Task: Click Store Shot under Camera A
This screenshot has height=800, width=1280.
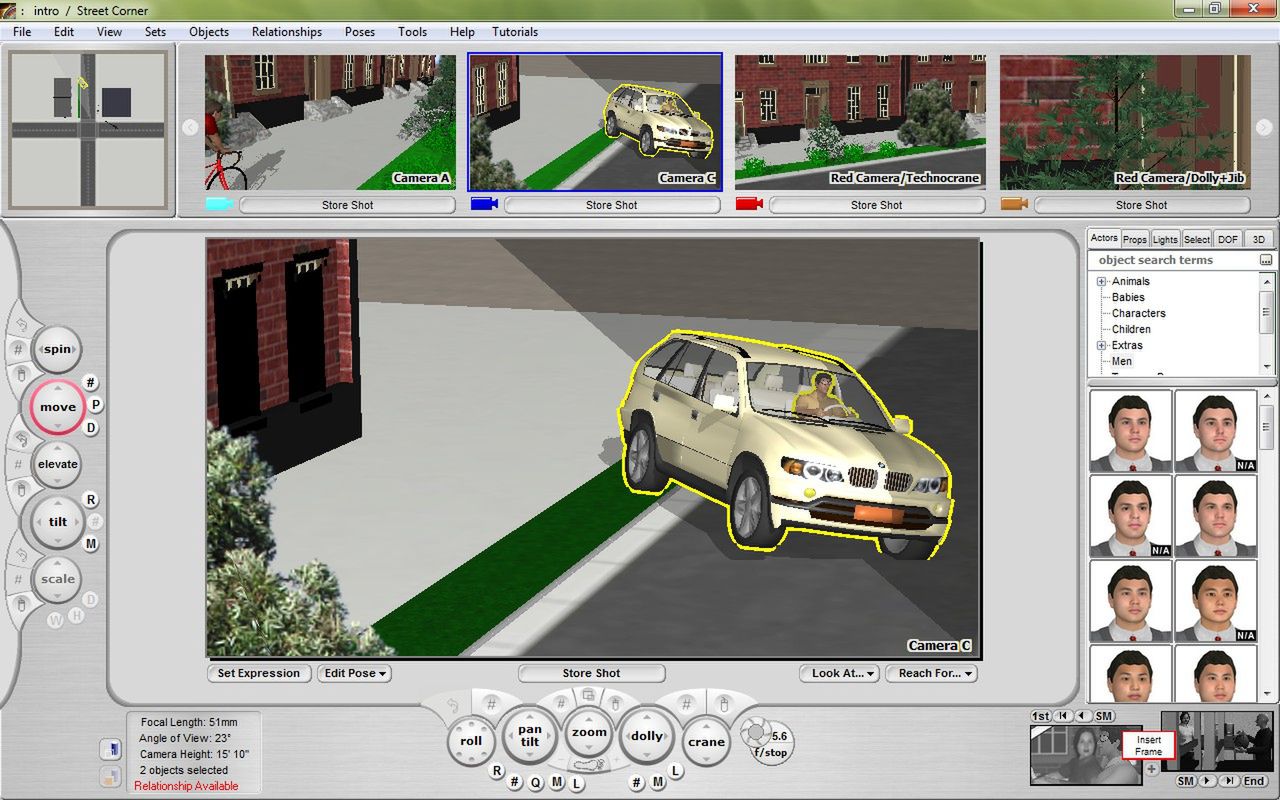Action: [x=347, y=205]
